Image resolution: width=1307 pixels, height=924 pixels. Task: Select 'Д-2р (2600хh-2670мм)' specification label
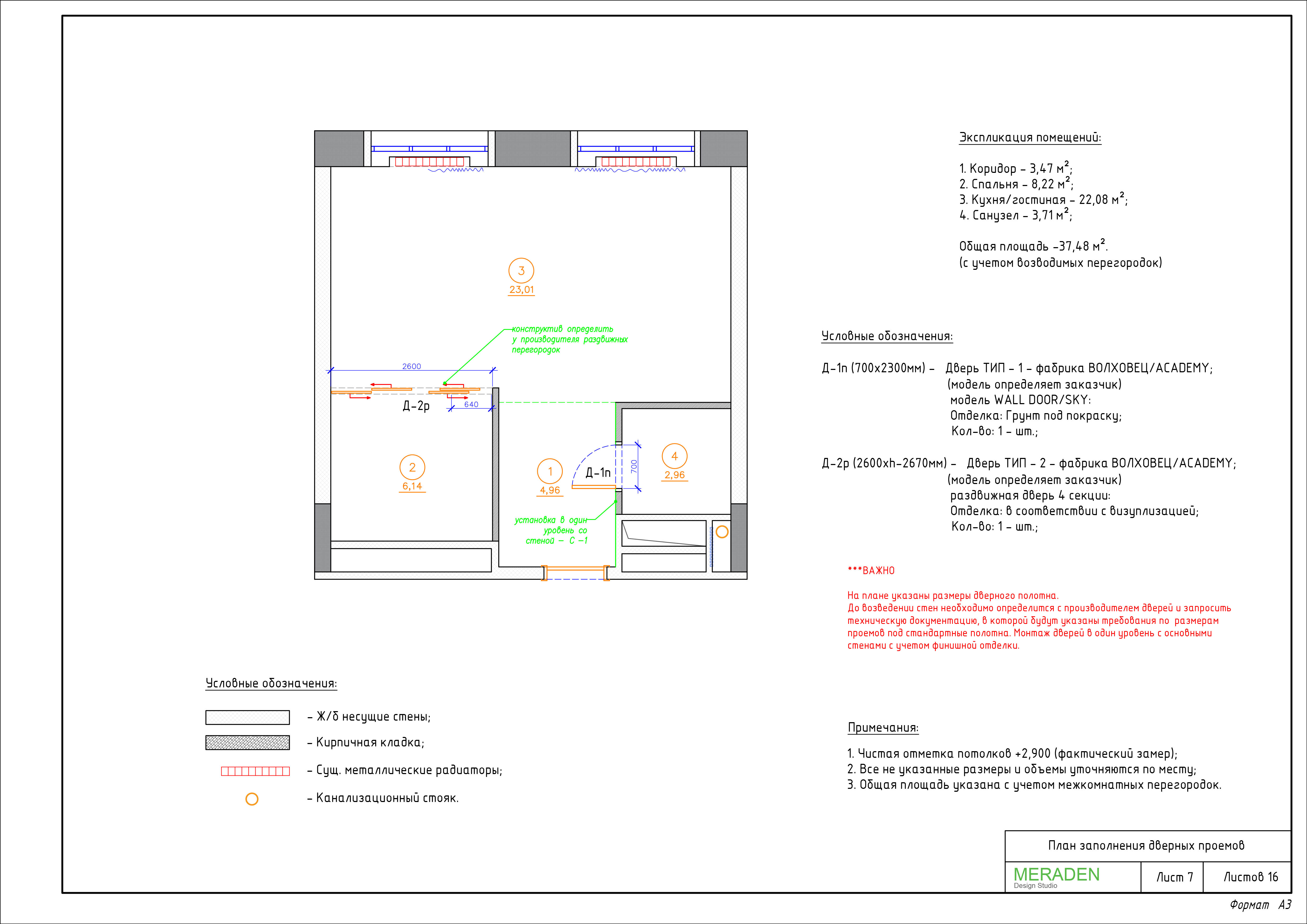pyautogui.click(x=885, y=463)
